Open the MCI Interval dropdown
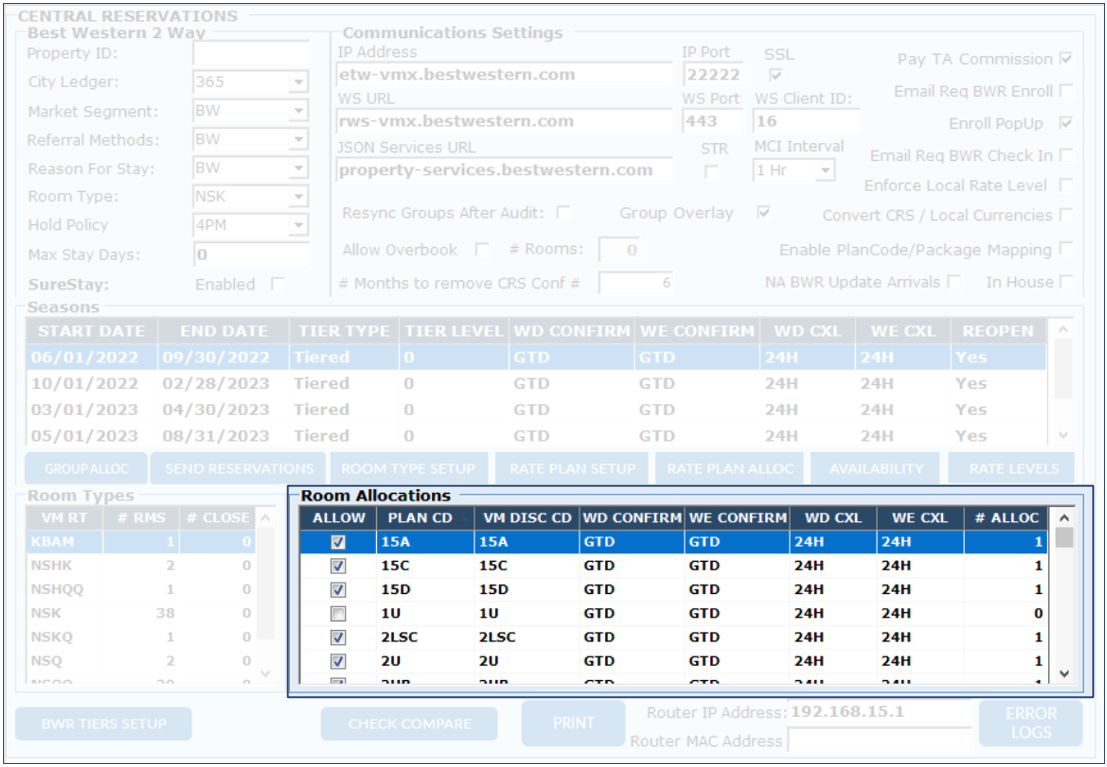 pyautogui.click(x=824, y=171)
